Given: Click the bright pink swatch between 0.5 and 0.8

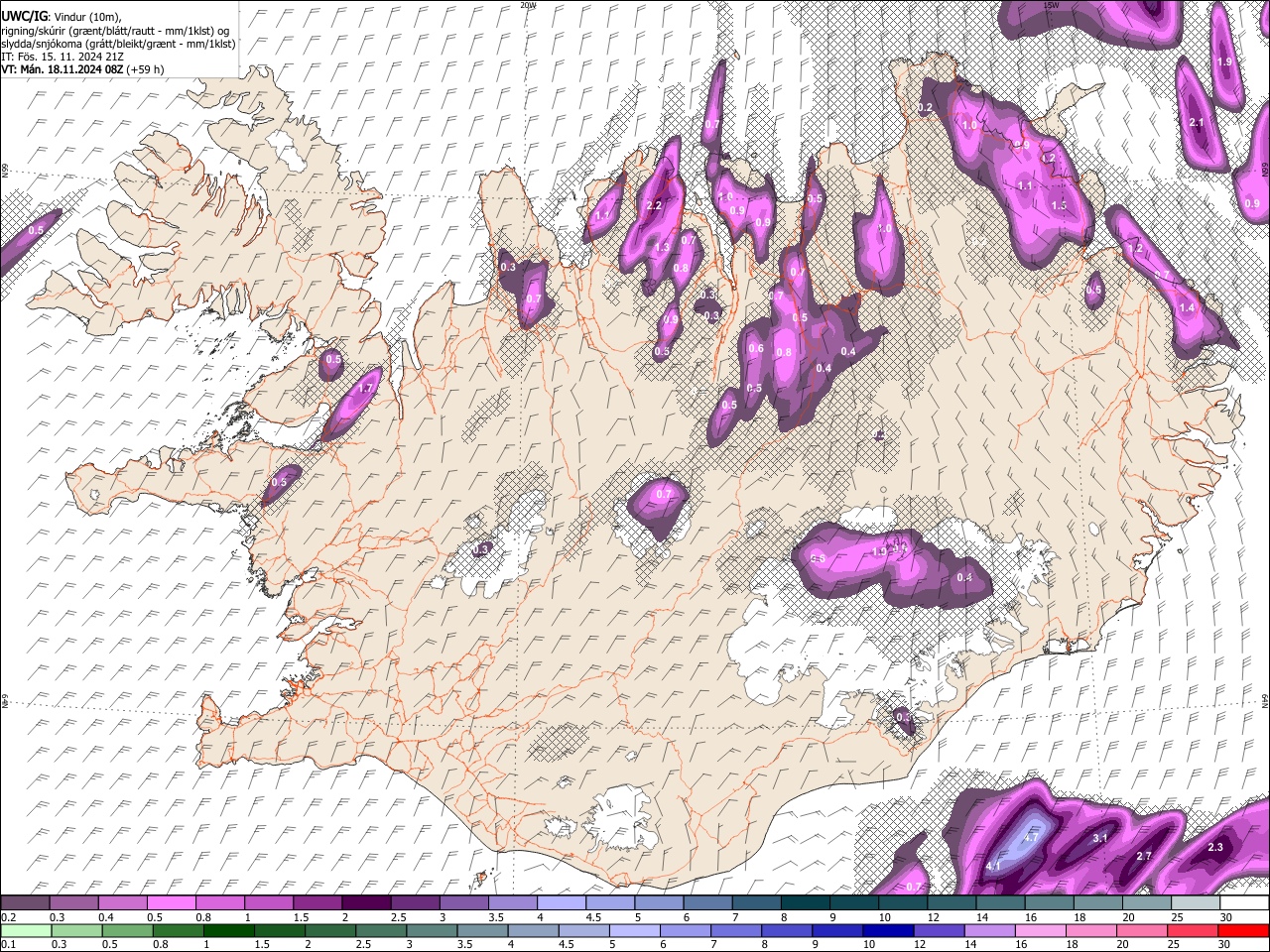Looking at the screenshot, I should point(171,902).
